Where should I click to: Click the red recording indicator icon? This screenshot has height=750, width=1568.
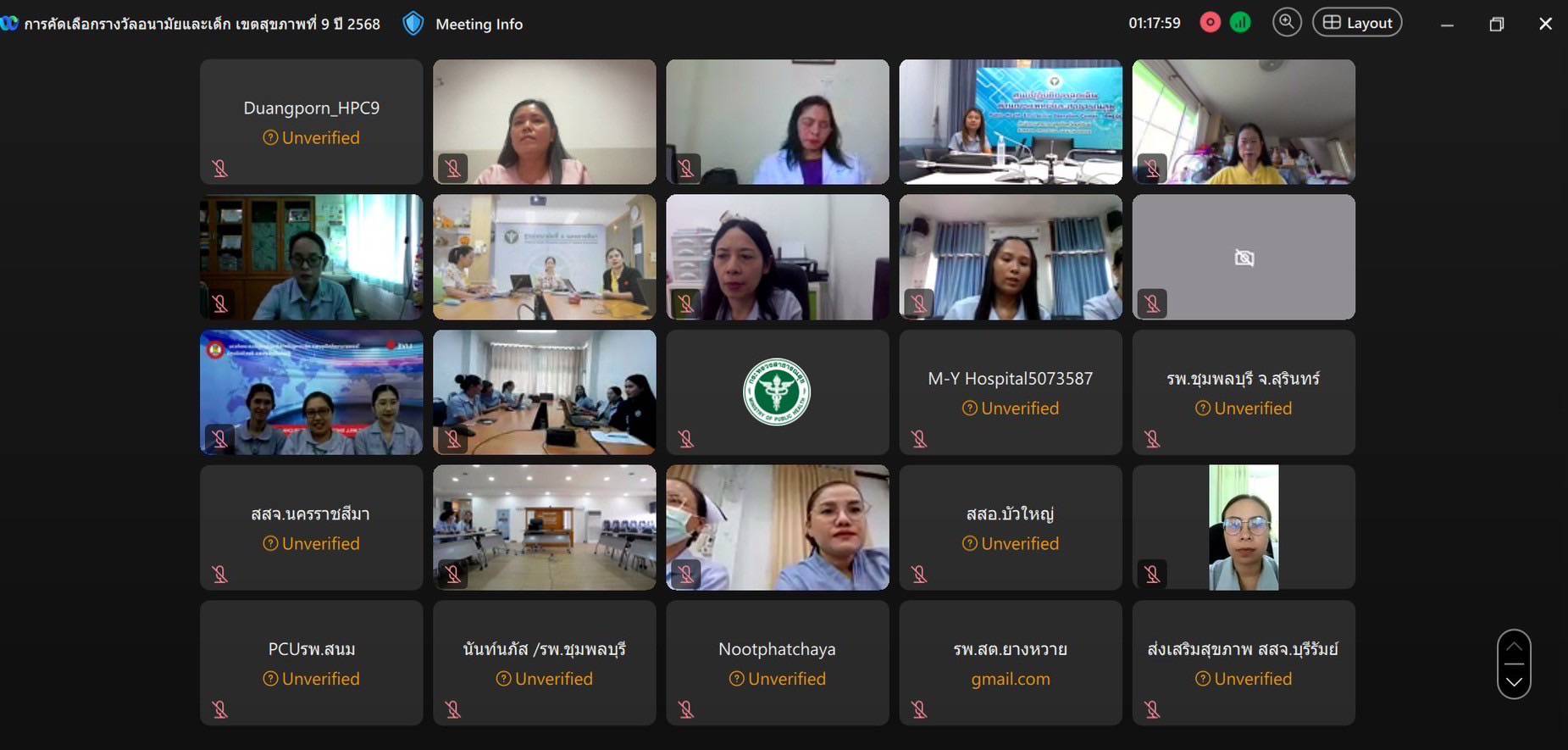pyautogui.click(x=1211, y=23)
